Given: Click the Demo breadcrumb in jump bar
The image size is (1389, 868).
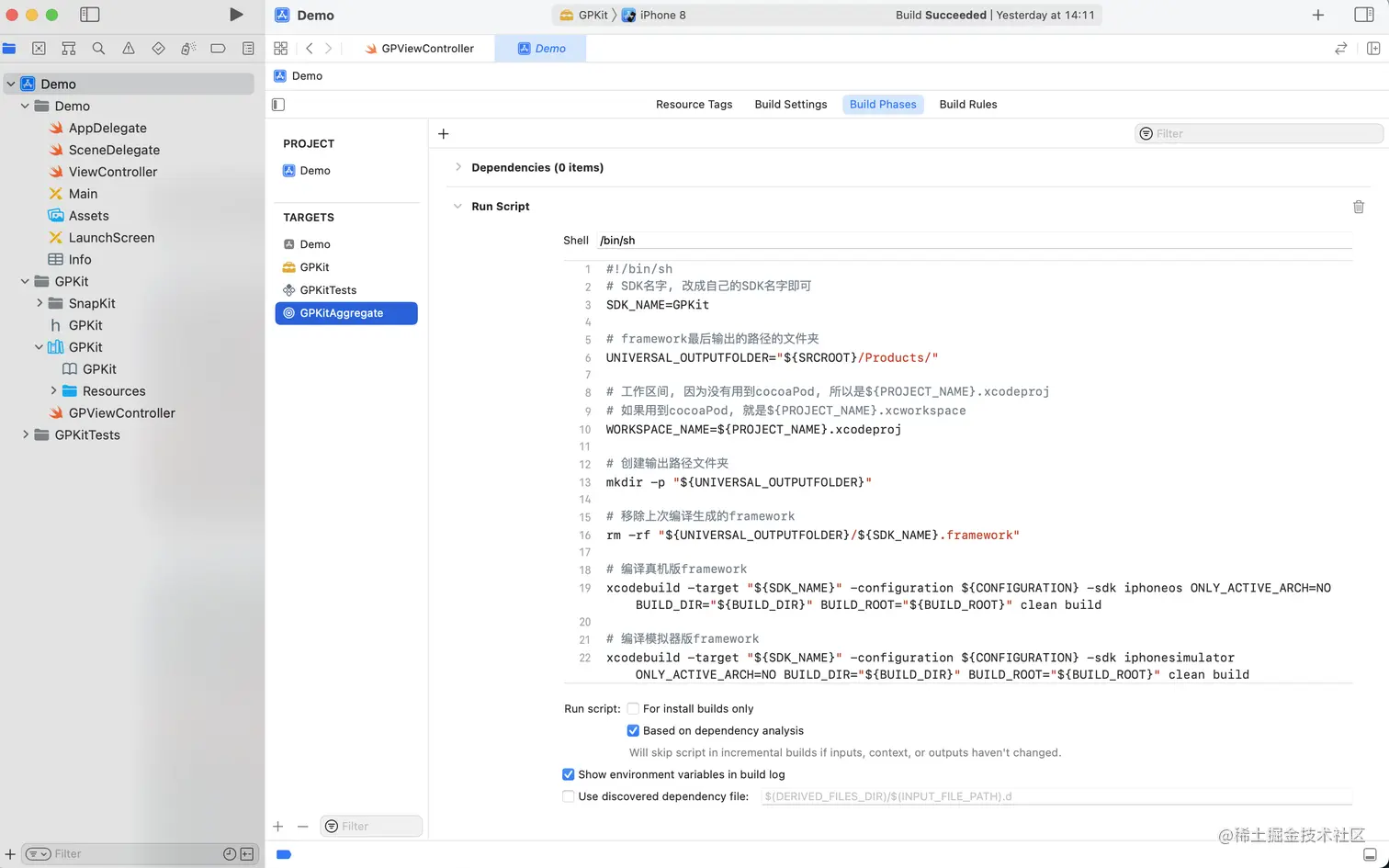Looking at the screenshot, I should pyautogui.click(x=299, y=76).
